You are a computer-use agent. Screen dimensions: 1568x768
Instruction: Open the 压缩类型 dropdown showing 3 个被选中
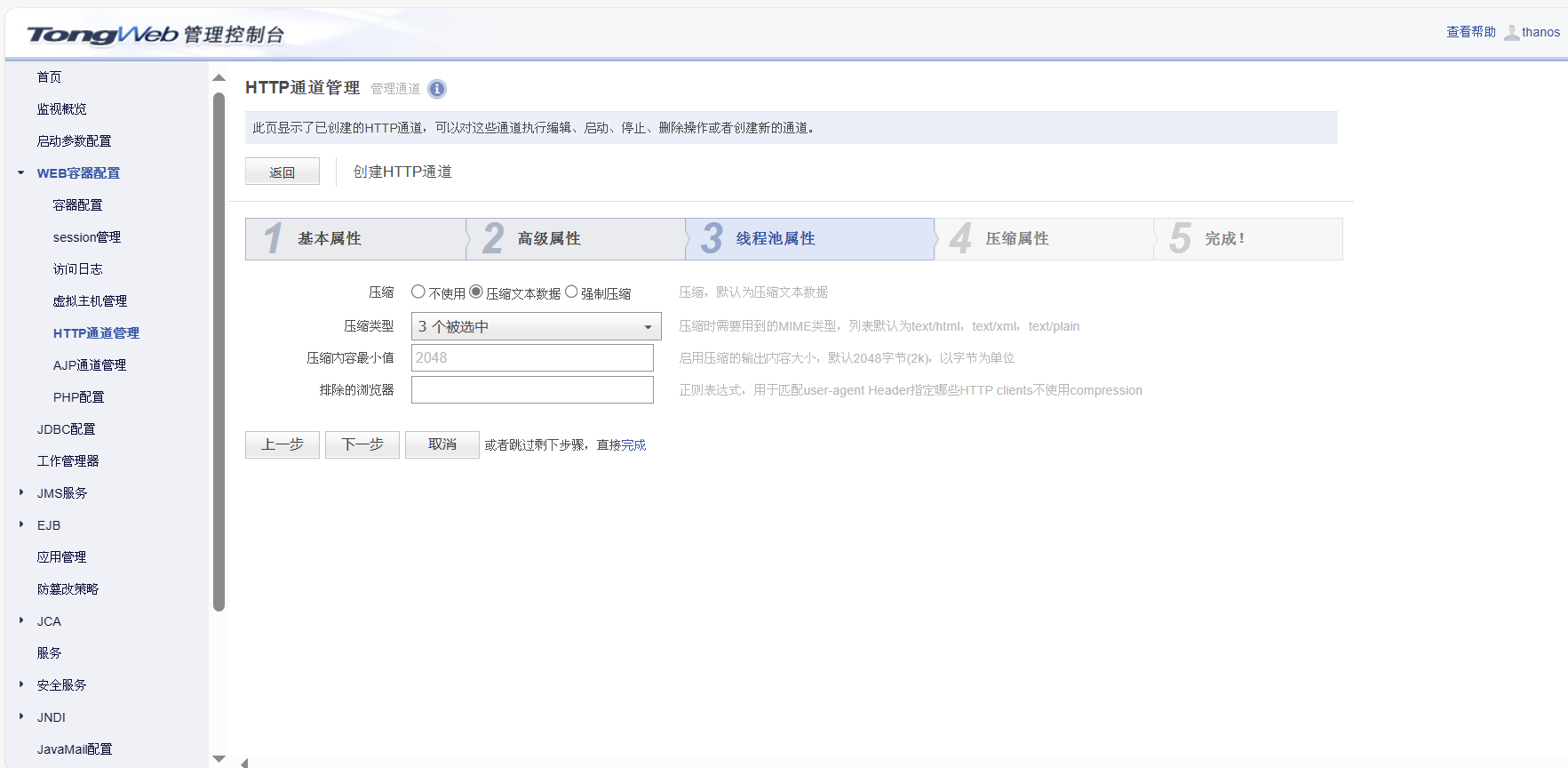point(537,326)
